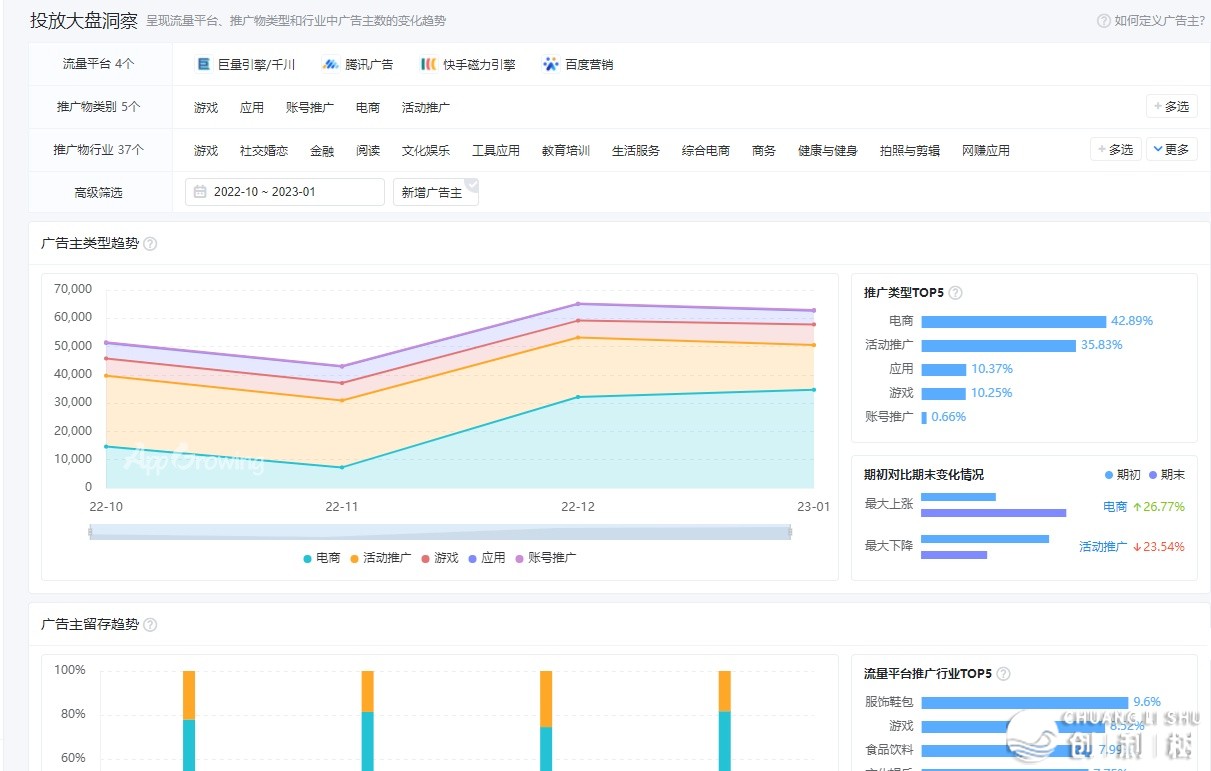Select 网赚应用 industry
Viewport: 1211px width, 771px height.
(x=986, y=151)
